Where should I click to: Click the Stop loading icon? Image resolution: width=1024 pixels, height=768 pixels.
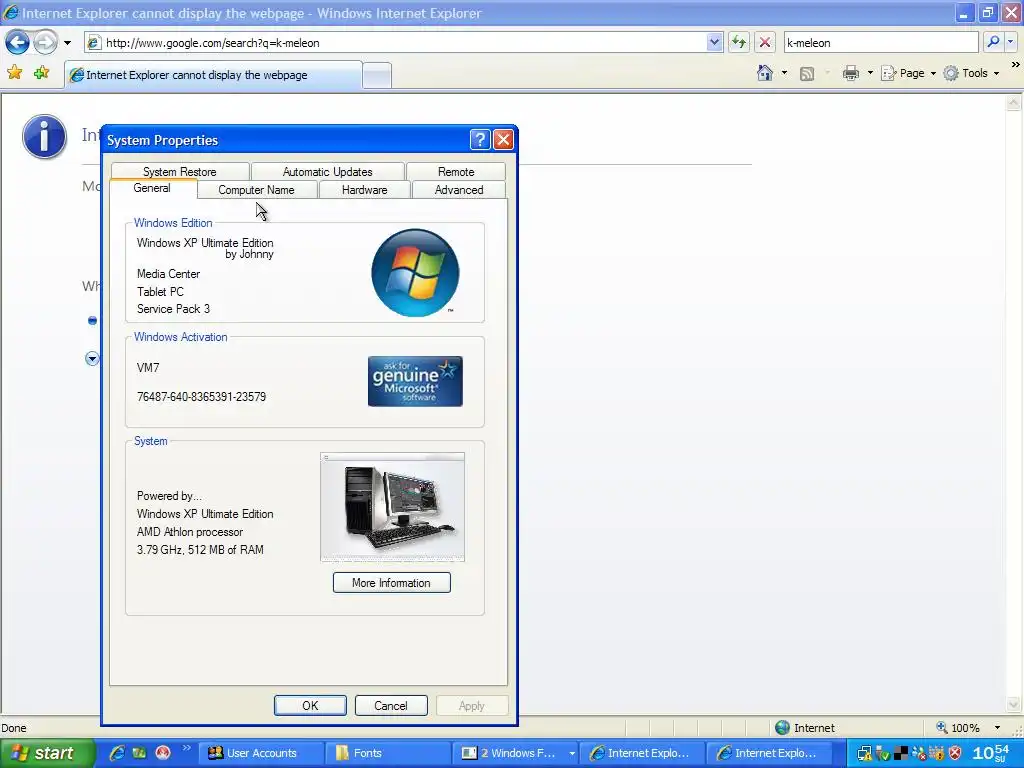[765, 43]
